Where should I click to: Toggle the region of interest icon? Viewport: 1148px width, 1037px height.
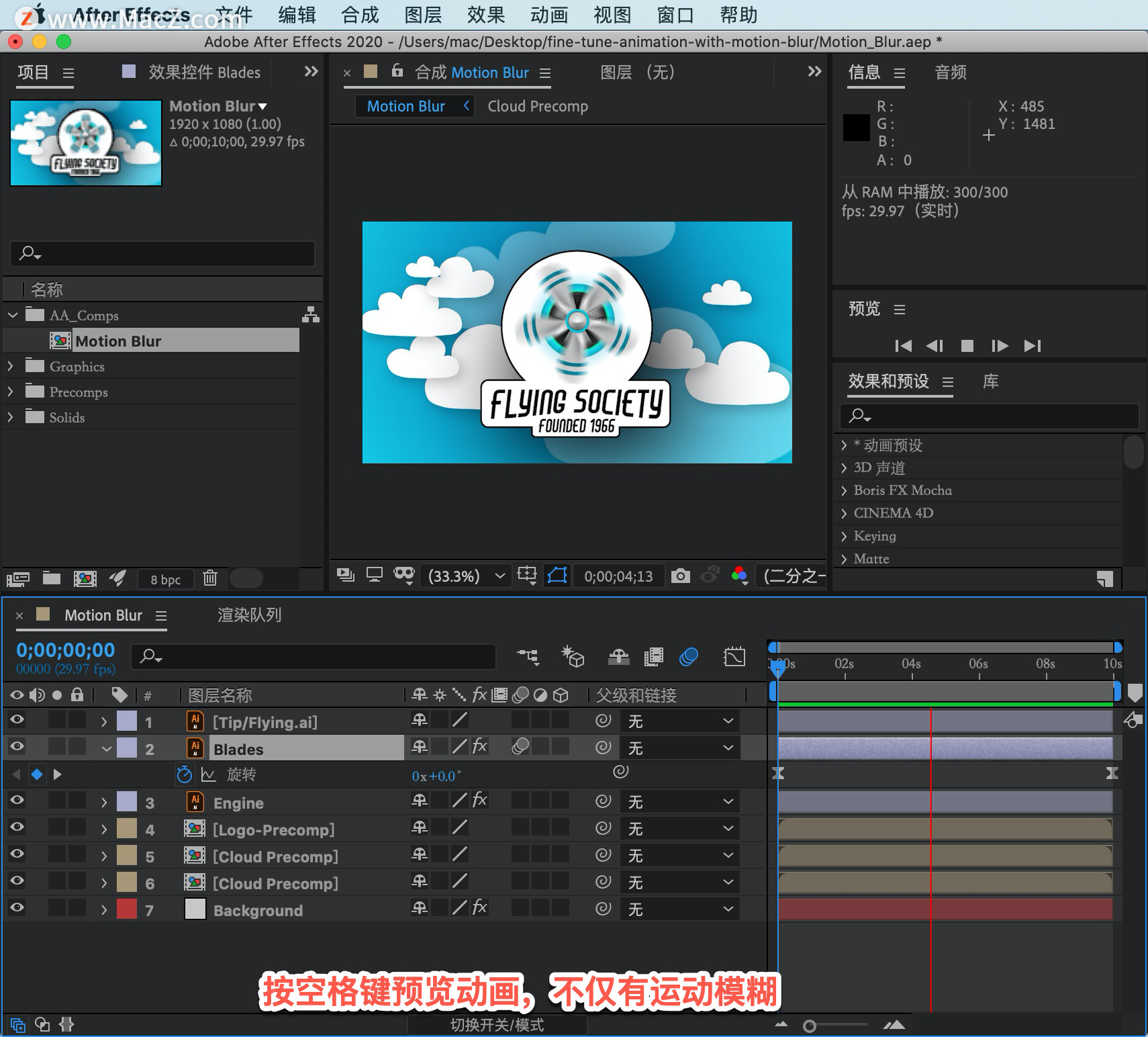[527, 576]
